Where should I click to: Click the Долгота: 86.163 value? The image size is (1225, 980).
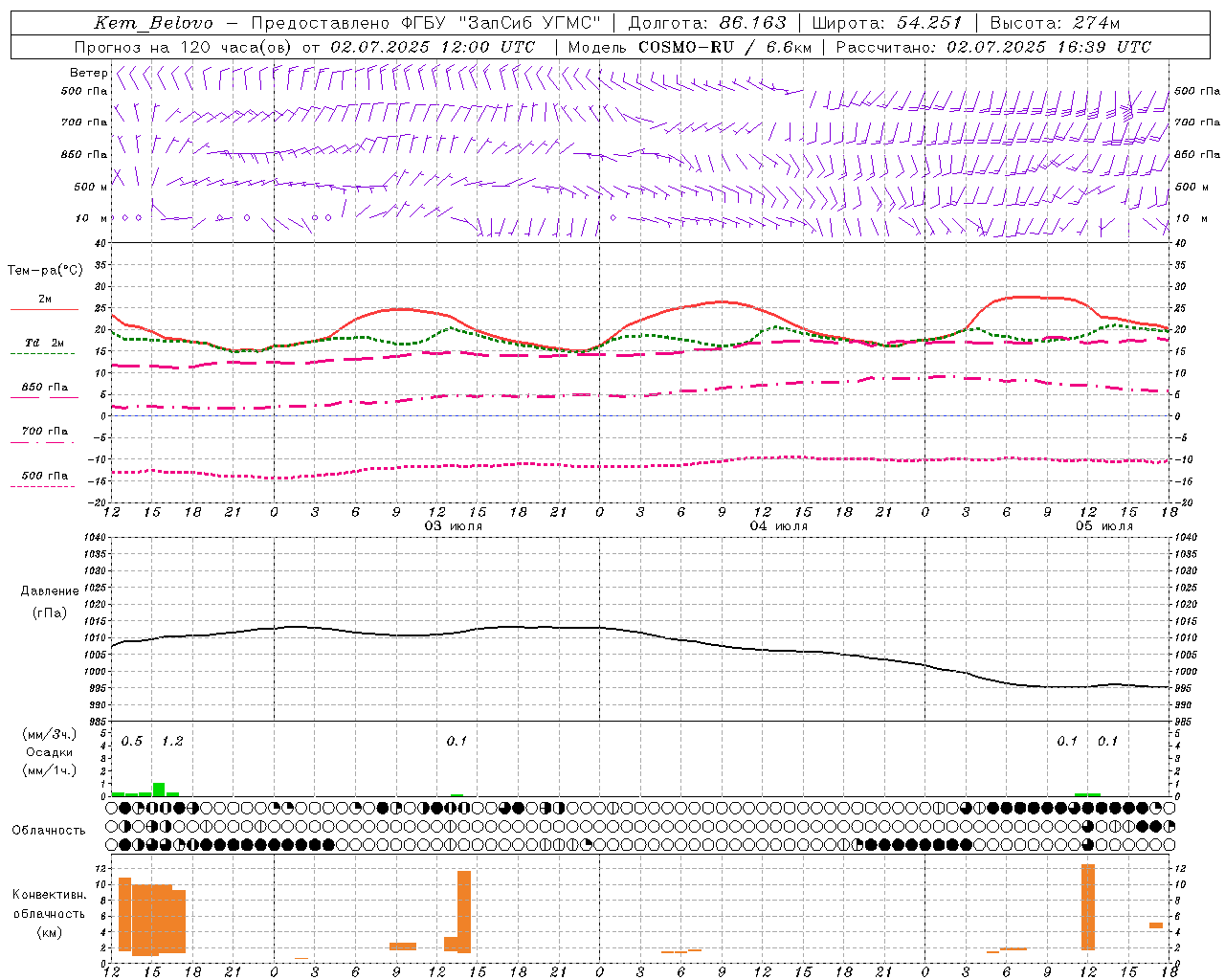(x=707, y=23)
